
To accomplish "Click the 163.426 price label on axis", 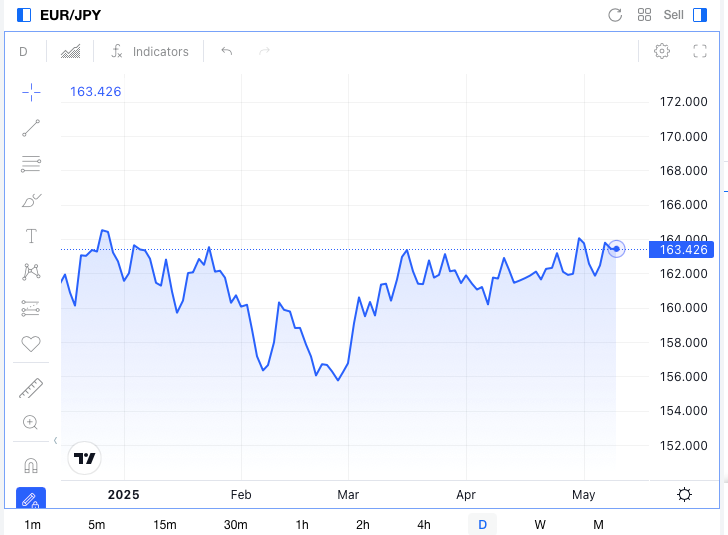I will tap(682, 250).
